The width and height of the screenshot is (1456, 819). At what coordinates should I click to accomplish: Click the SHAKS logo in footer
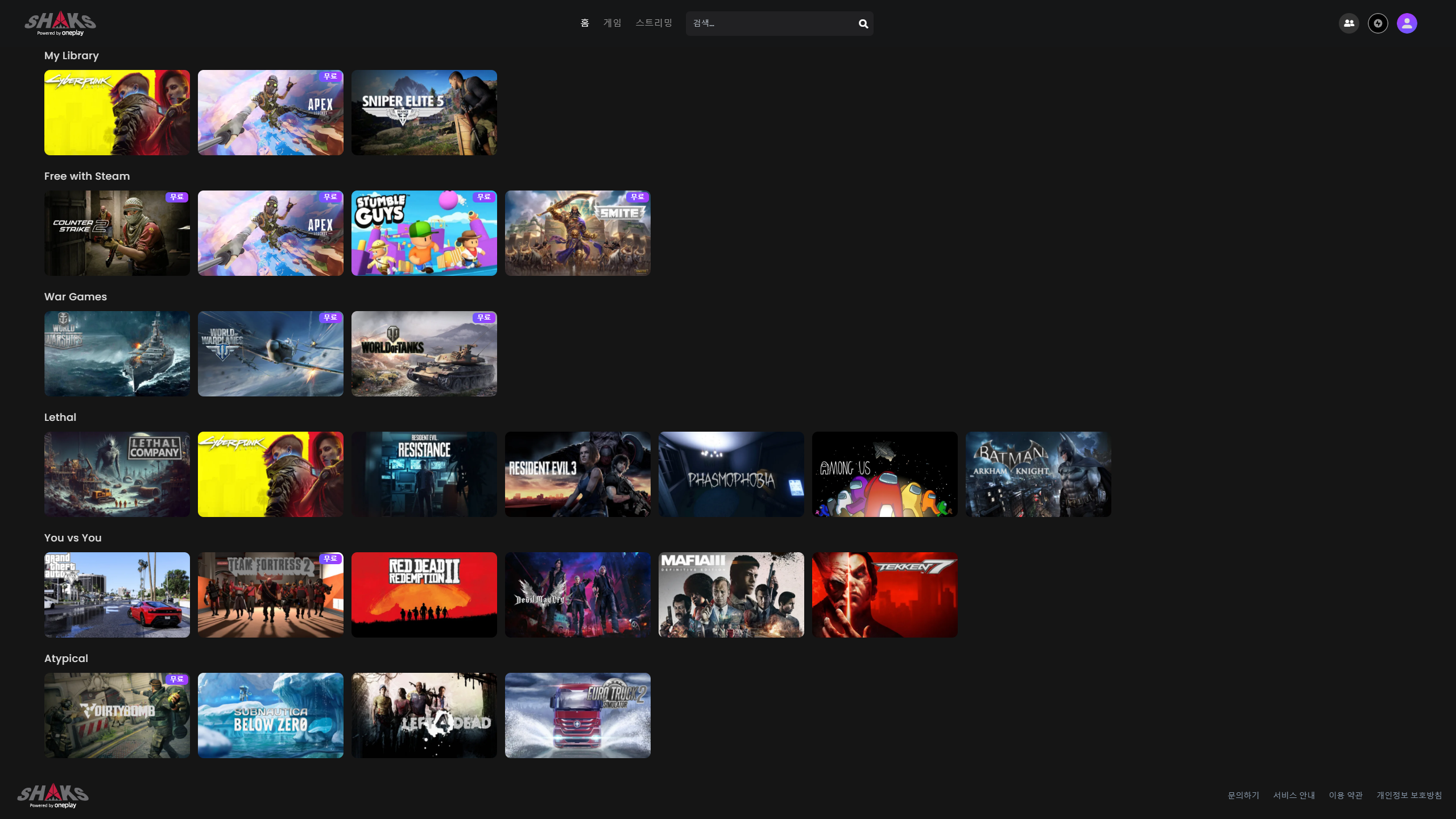pos(53,795)
